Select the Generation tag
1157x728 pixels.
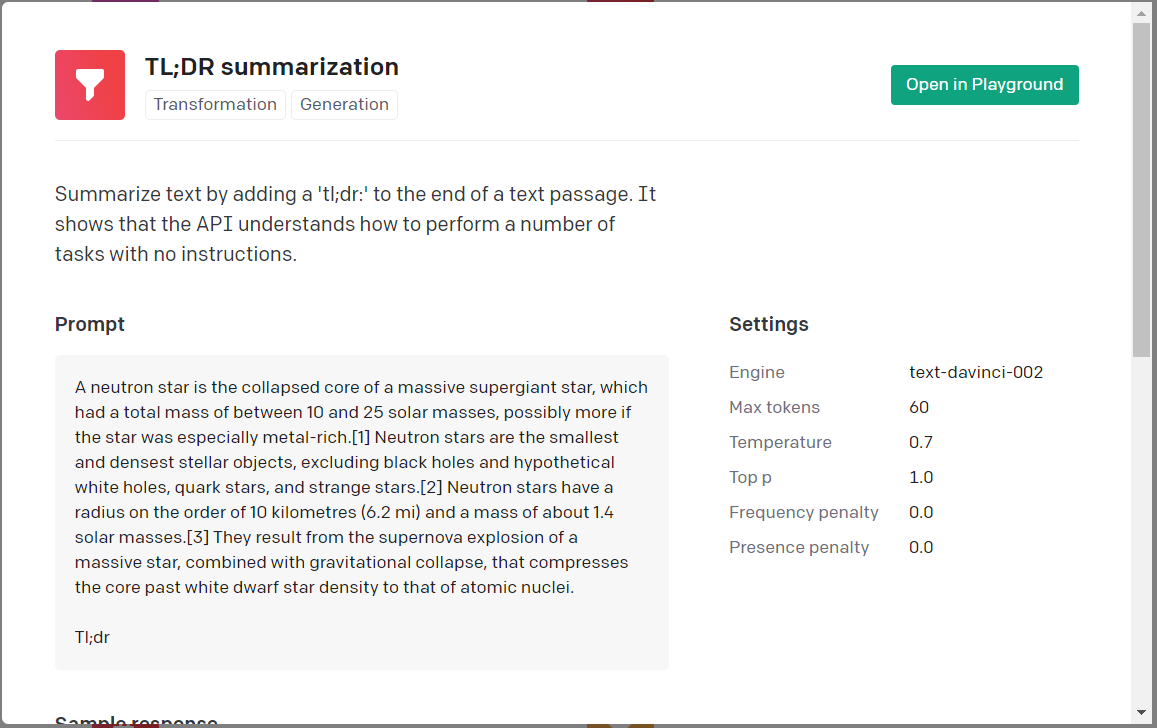(x=344, y=104)
